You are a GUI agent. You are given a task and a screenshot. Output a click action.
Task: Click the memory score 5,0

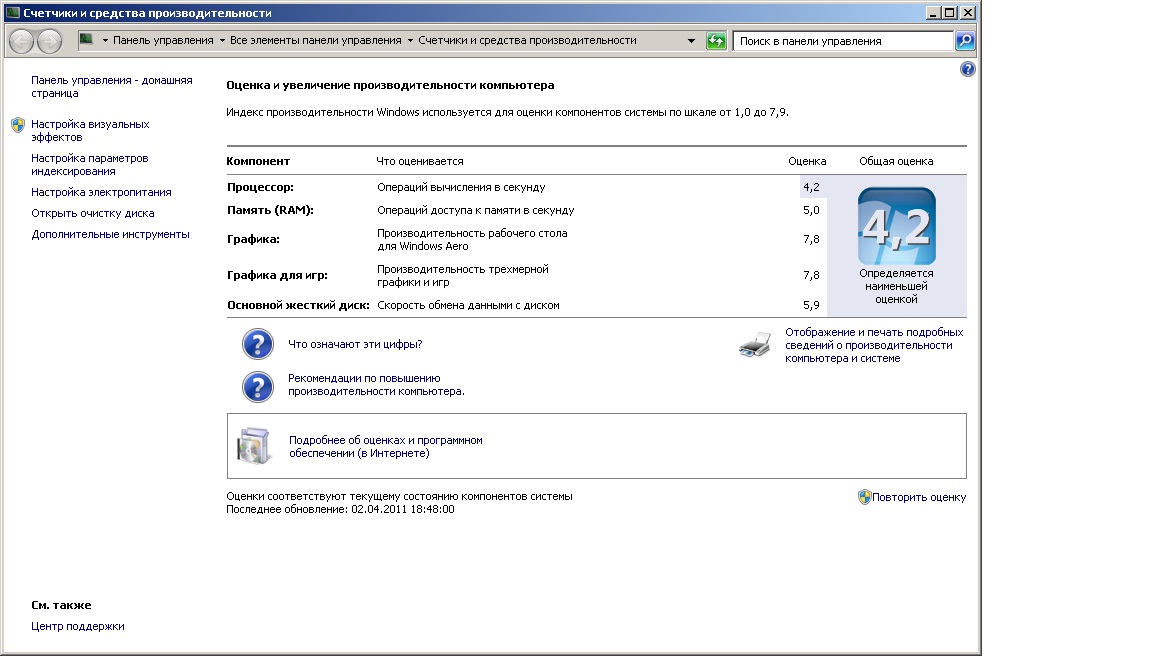[811, 210]
